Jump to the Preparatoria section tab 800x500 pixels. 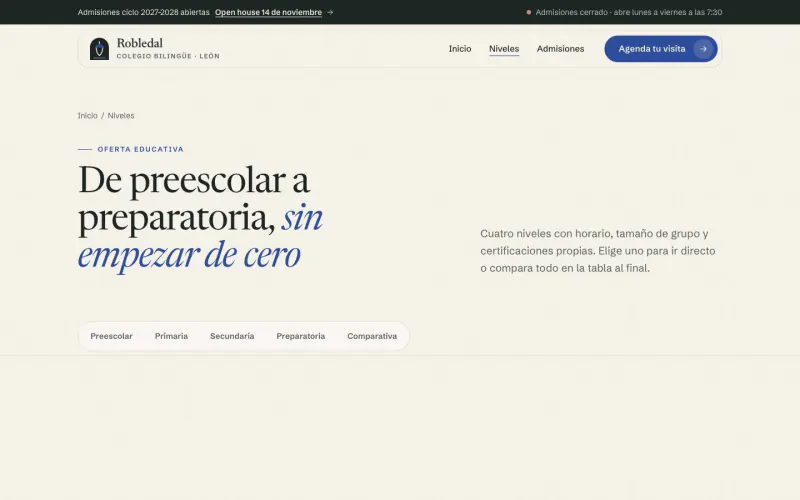[x=301, y=336]
